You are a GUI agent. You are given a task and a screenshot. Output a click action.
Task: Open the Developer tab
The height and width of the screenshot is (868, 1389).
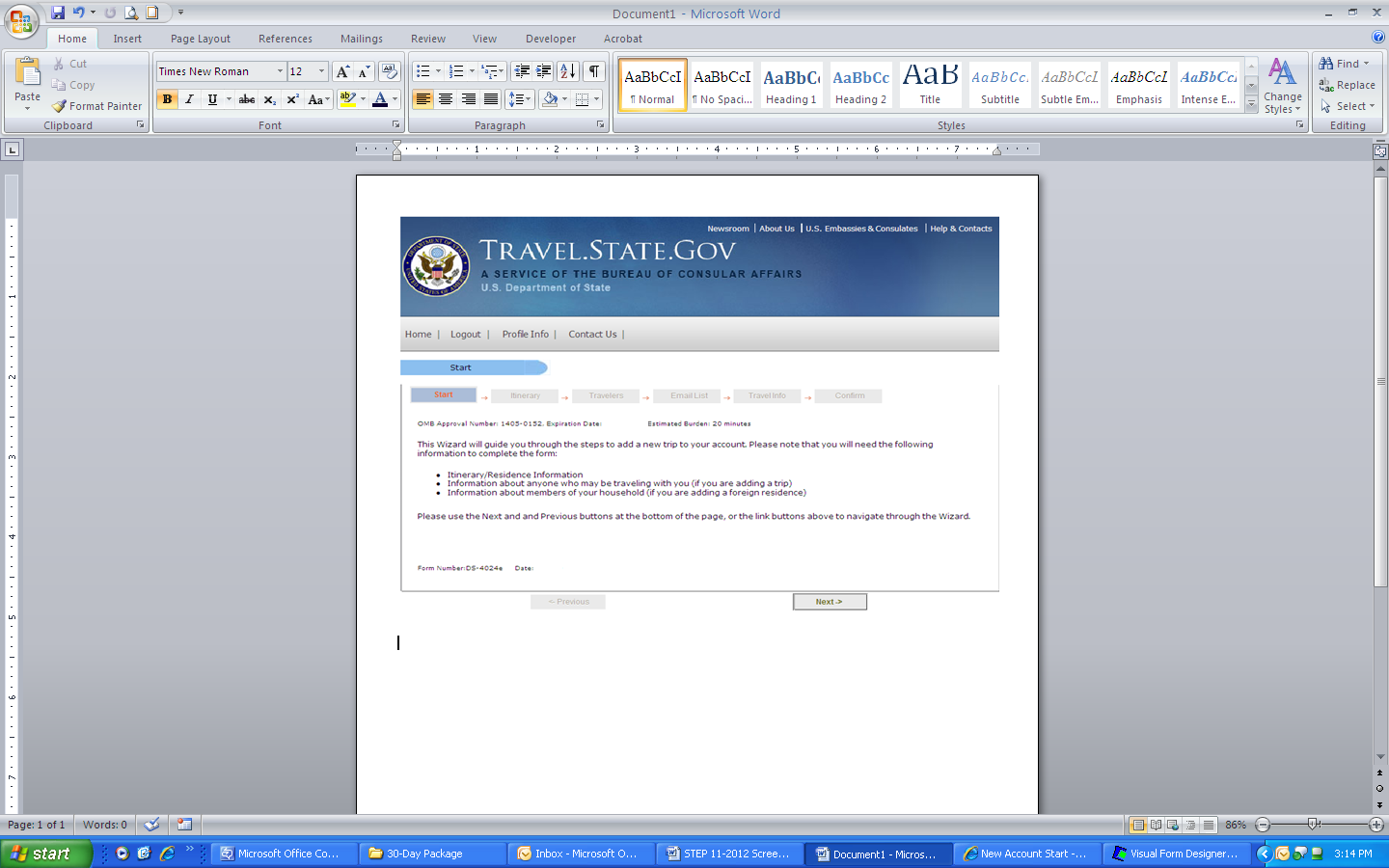click(551, 39)
